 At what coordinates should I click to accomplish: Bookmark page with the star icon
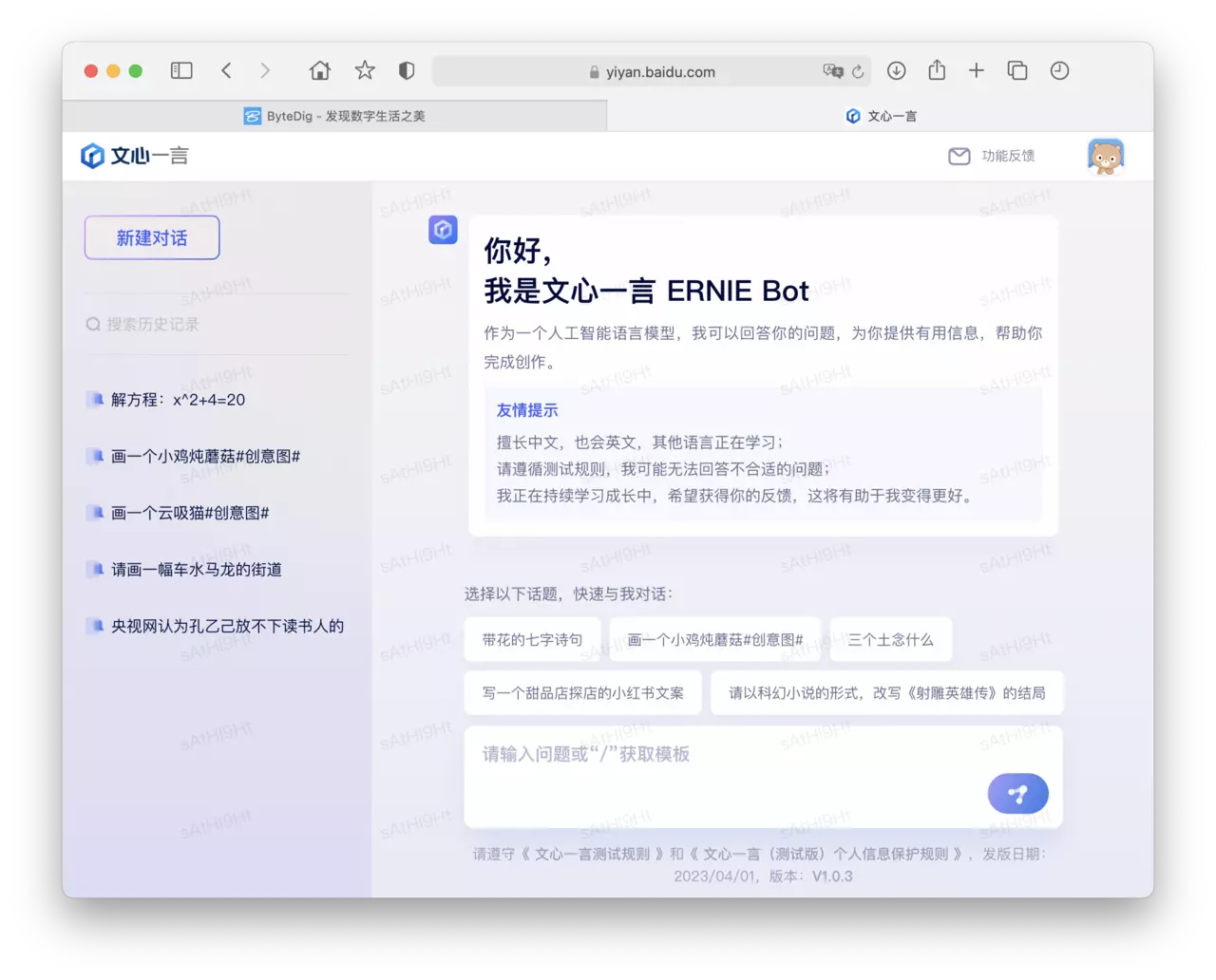coord(365,71)
